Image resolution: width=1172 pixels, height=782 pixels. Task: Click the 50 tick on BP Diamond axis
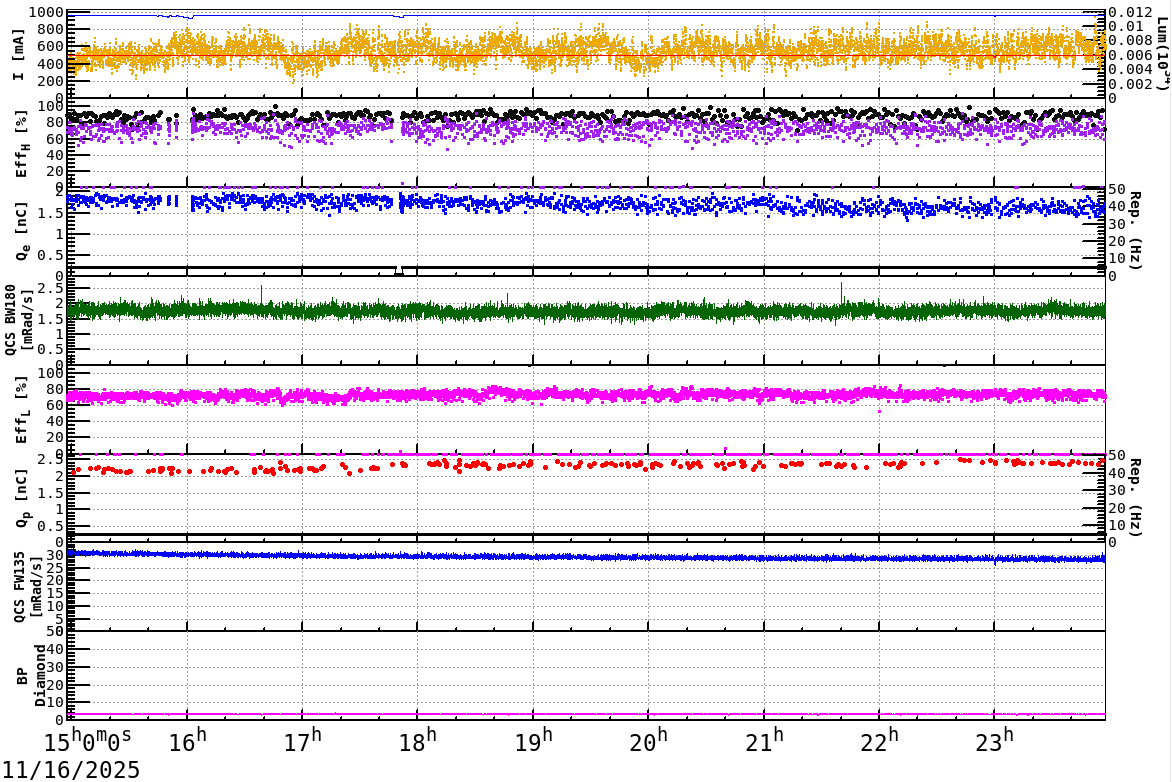point(55,632)
